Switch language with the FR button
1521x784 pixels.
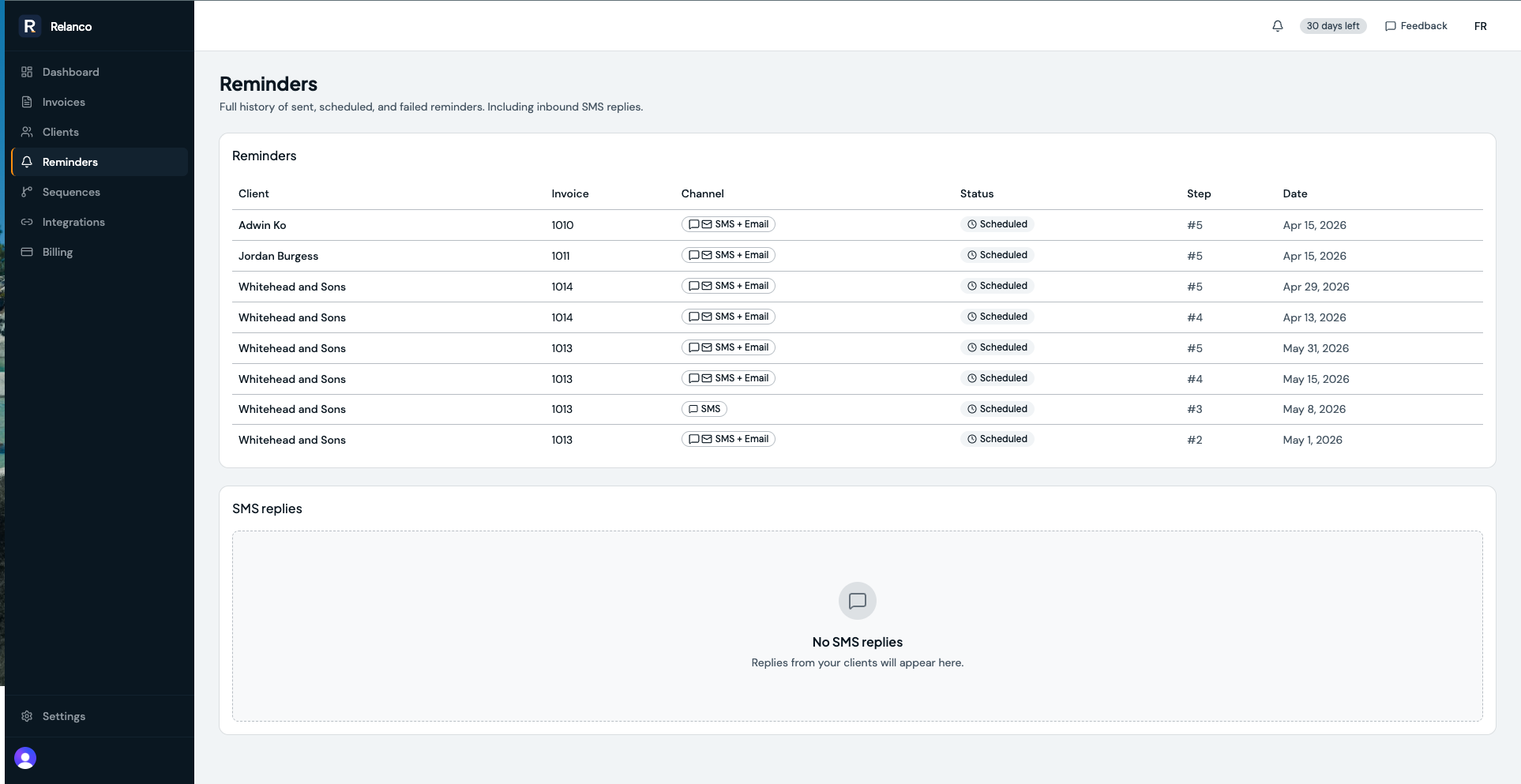tap(1480, 26)
